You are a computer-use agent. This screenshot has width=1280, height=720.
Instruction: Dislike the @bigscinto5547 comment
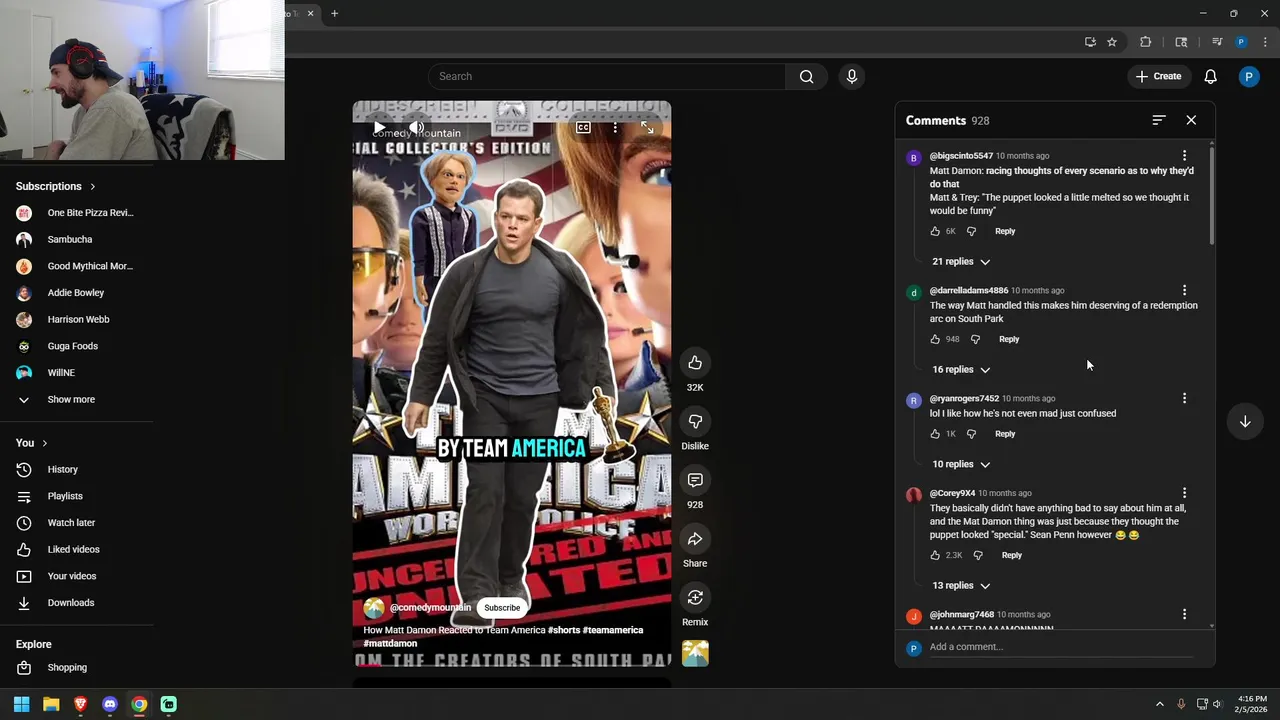click(x=971, y=231)
